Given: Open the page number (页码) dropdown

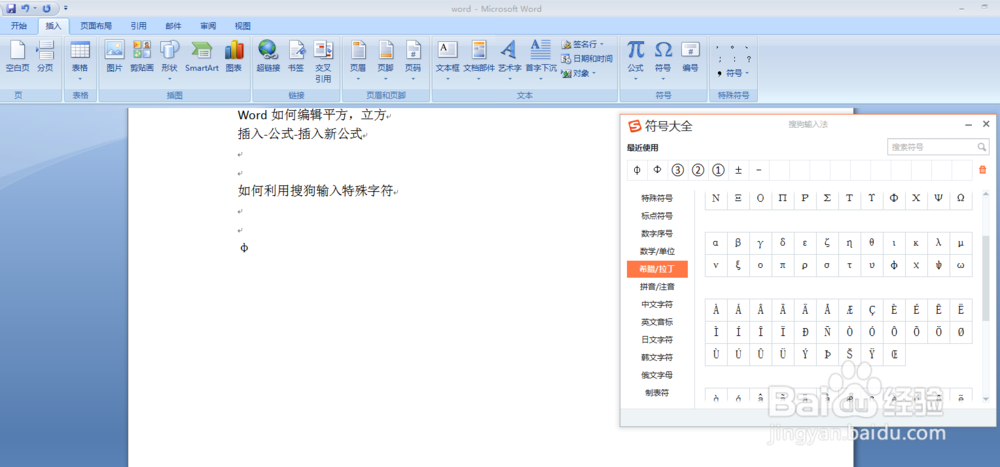Looking at the screenshot, I should [x=413, y=61].
